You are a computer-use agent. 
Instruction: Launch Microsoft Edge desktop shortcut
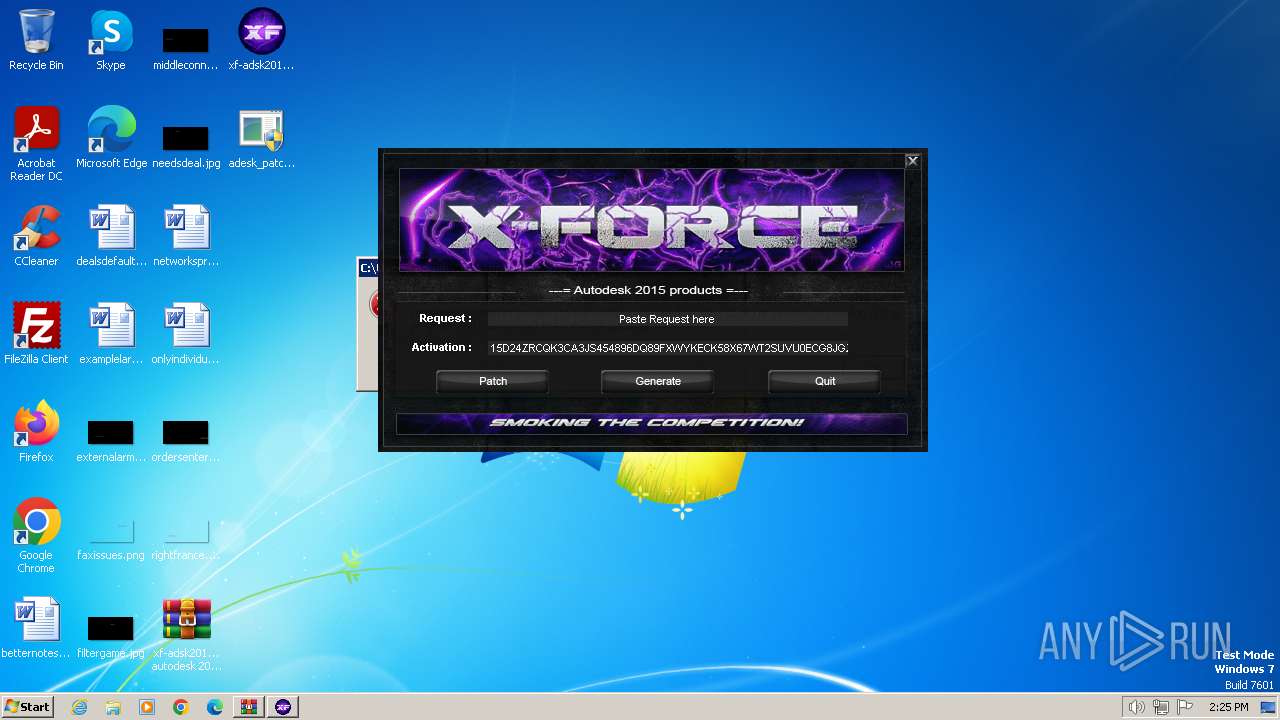111,138
